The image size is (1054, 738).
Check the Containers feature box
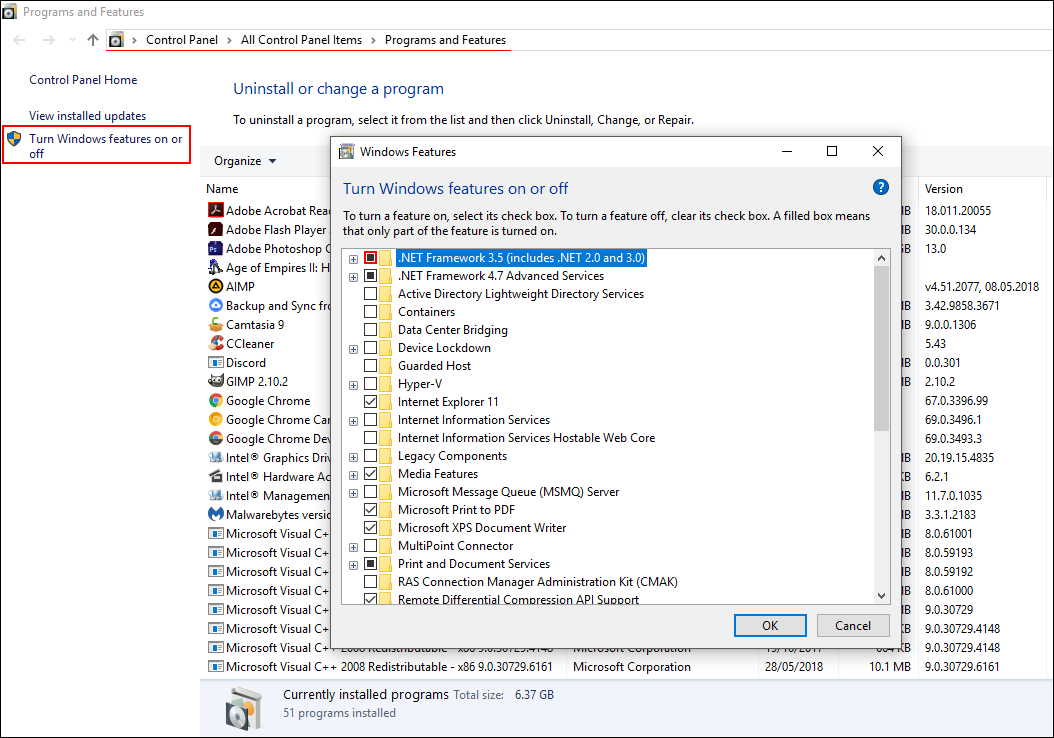click(370, 312)
